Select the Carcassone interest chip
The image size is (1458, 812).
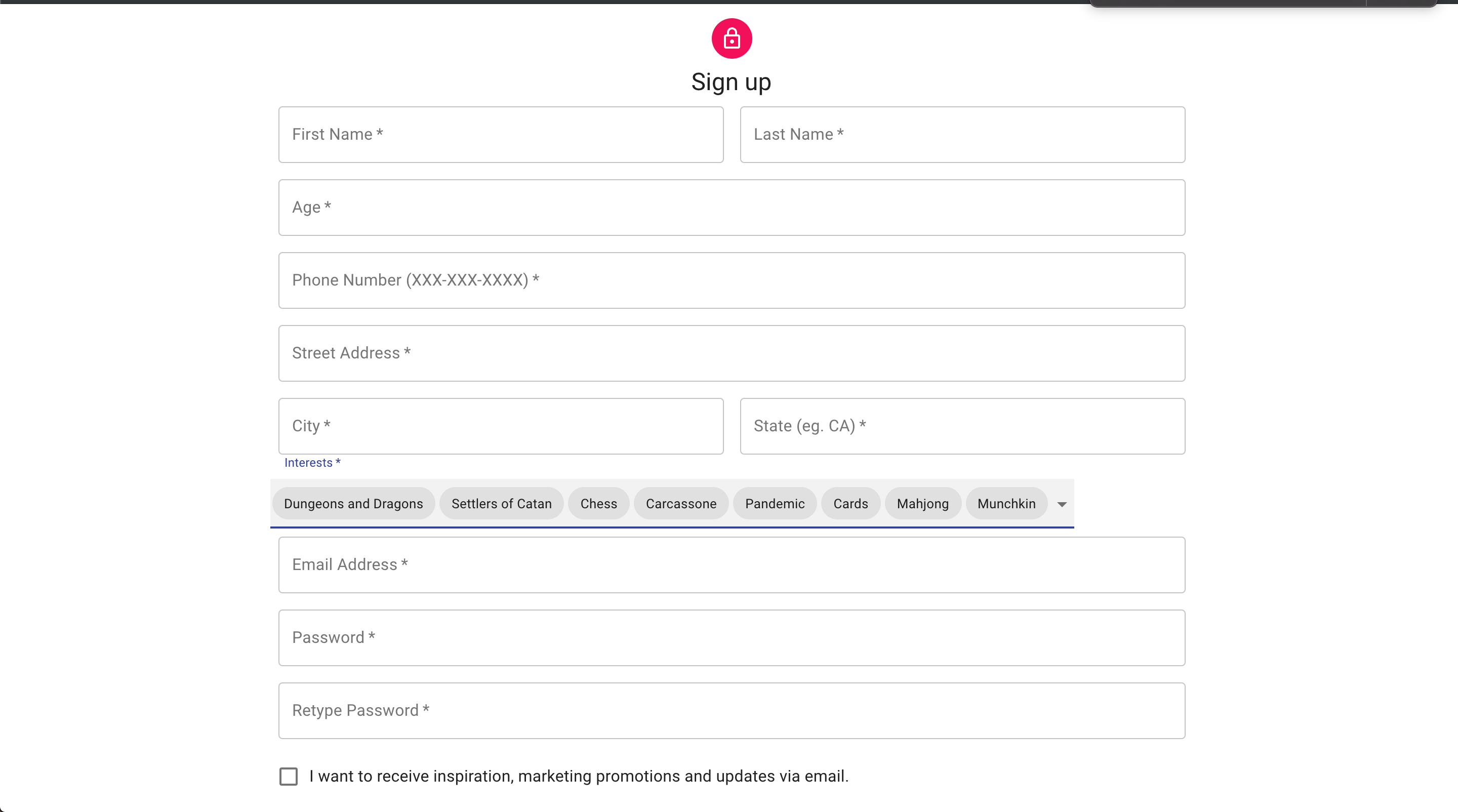point(681,504)
